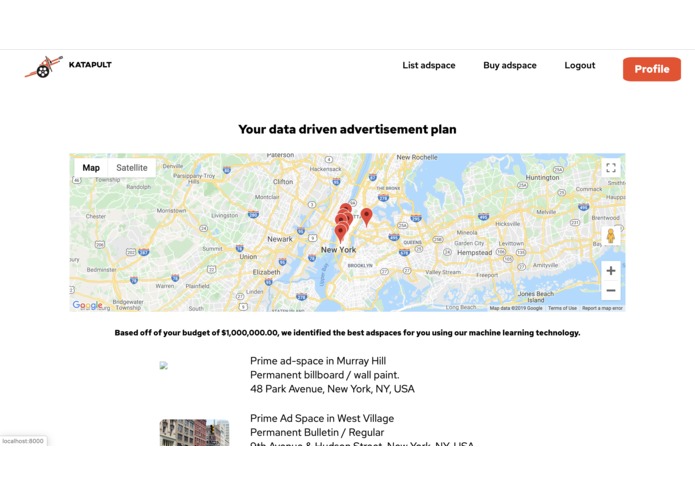
Task: Click the Katapult catapult logo icon
Action: tap(43, 67)
